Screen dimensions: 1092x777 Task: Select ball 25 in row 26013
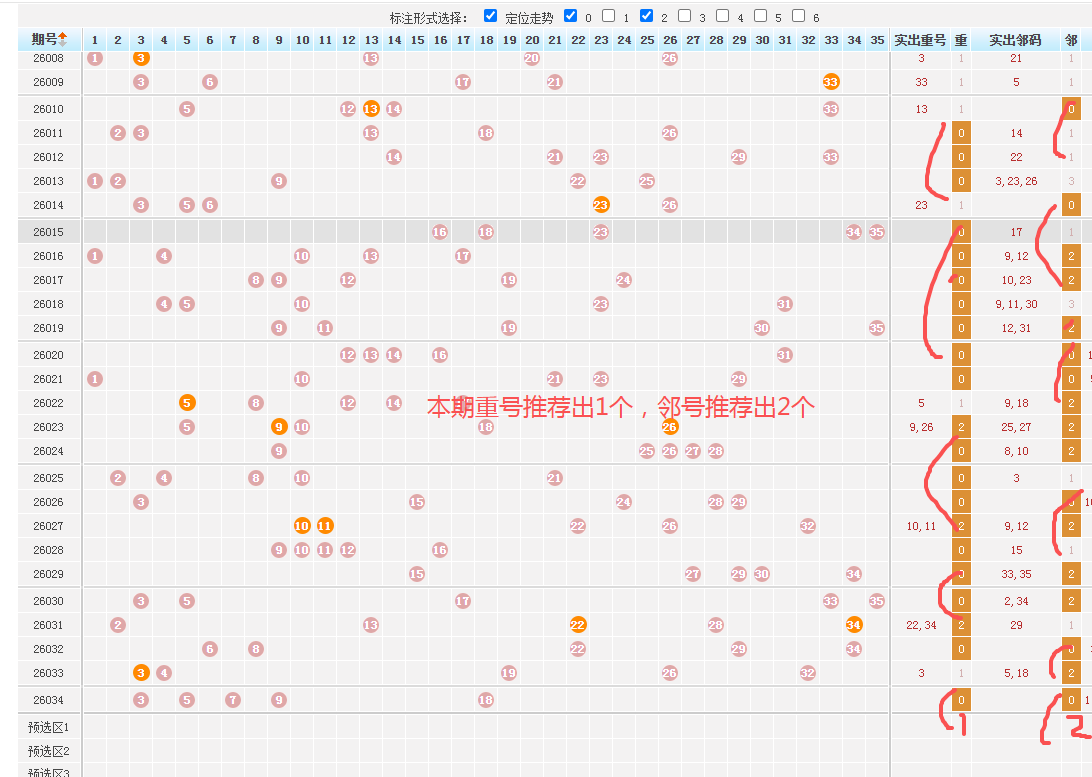(647, 181)
